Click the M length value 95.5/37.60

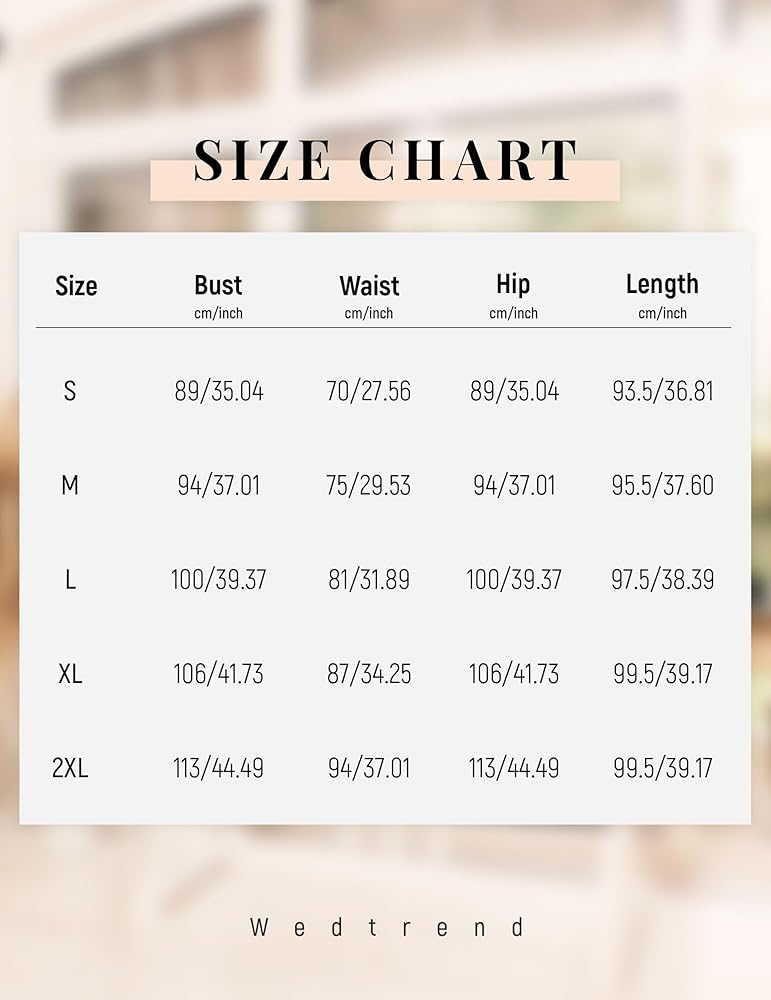pos(662,486)
